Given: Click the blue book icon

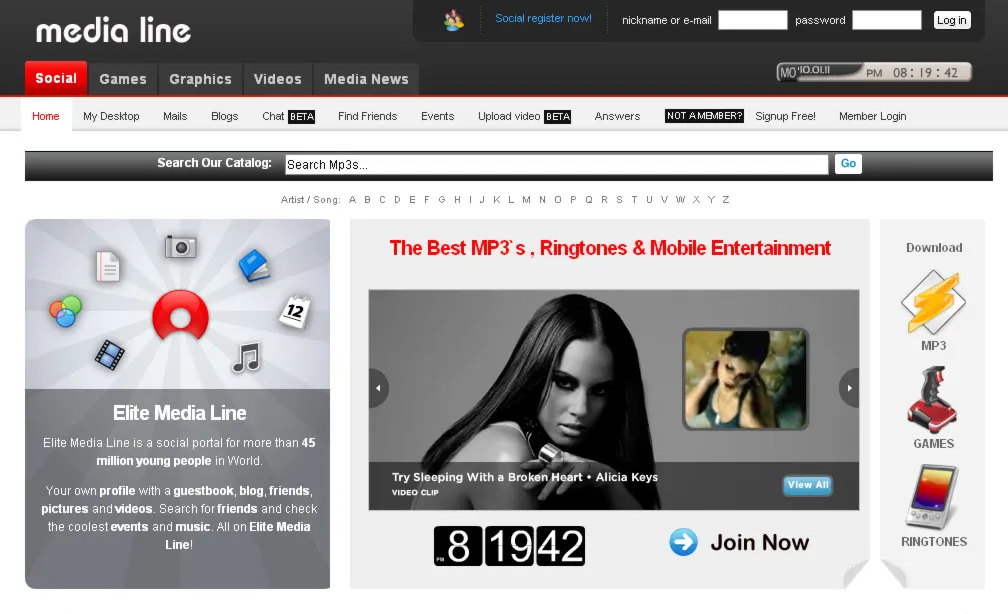Looking at the screenshot, I should coord(255,265).
